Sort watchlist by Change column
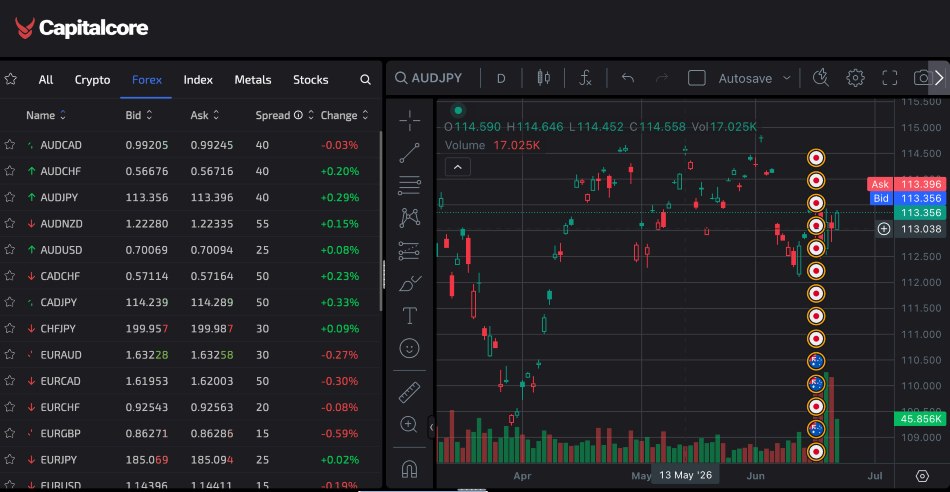Screen dimensions: 950x492 tap(345, 115)
